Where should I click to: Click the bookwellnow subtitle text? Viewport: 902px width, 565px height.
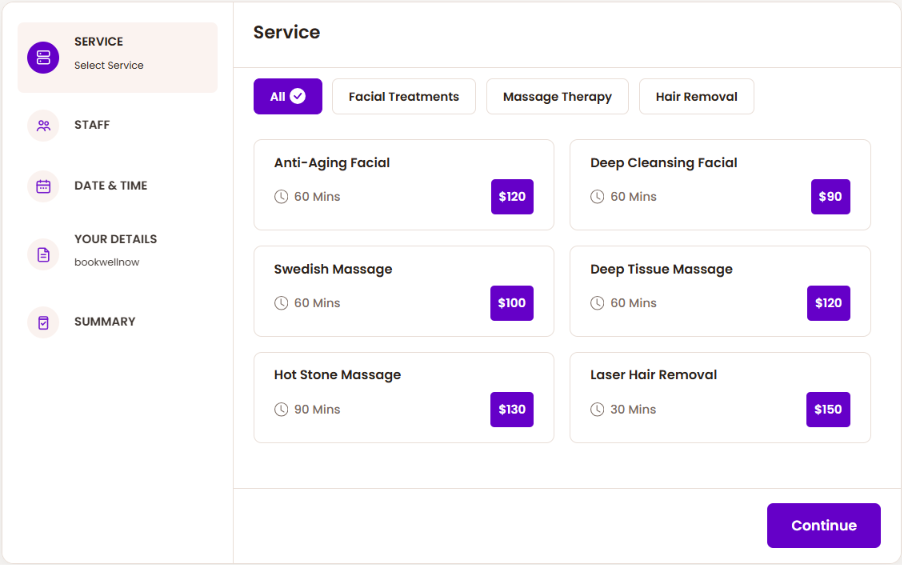tap(106, 262)
